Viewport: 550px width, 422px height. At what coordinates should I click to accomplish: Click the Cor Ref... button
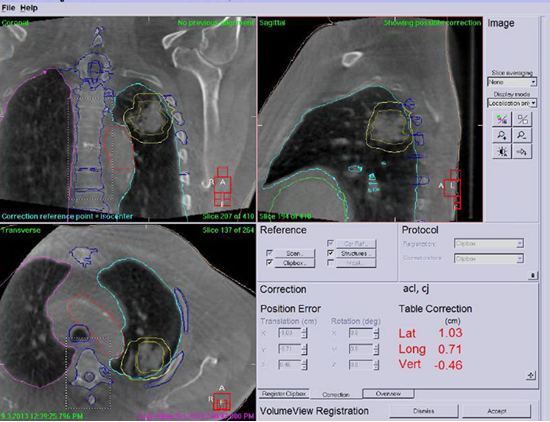pos(356,243)
